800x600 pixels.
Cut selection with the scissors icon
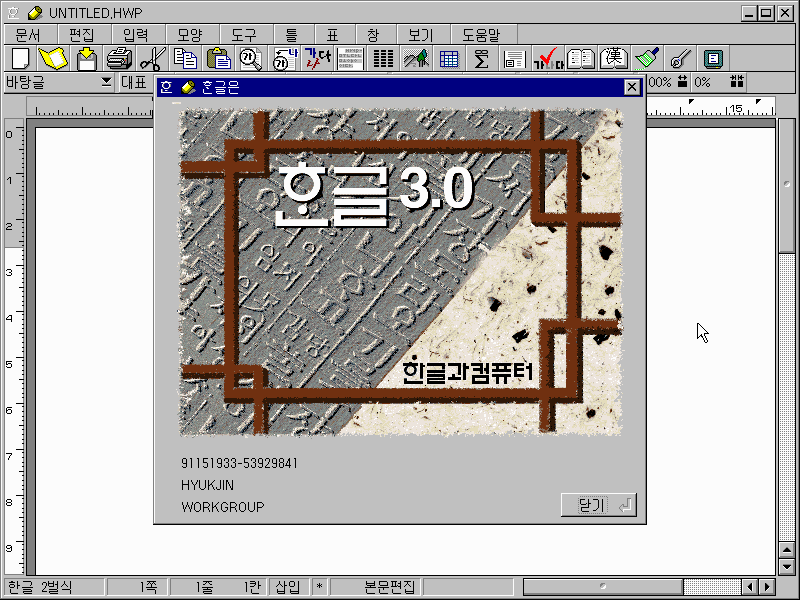(153, 59)
